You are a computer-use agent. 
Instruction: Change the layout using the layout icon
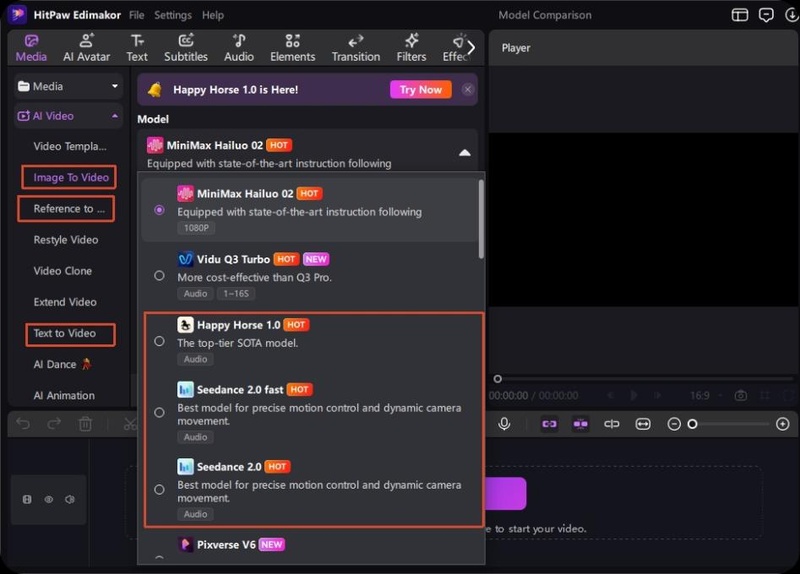click(x=739, y=15)
